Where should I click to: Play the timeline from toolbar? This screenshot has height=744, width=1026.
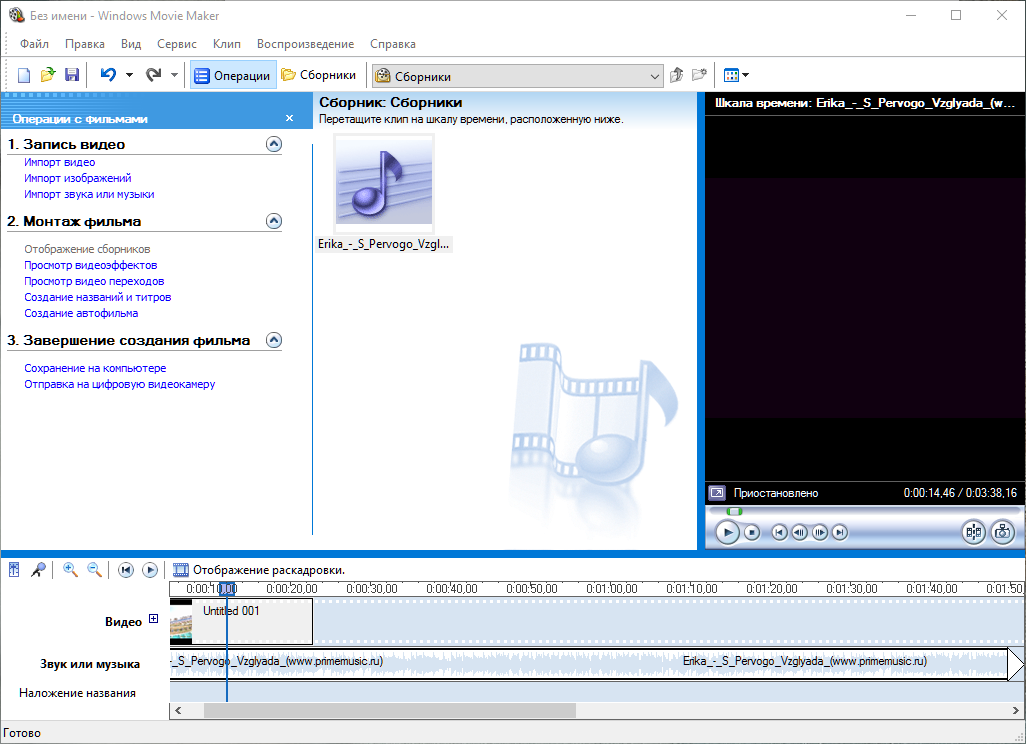tap(150, 570)
